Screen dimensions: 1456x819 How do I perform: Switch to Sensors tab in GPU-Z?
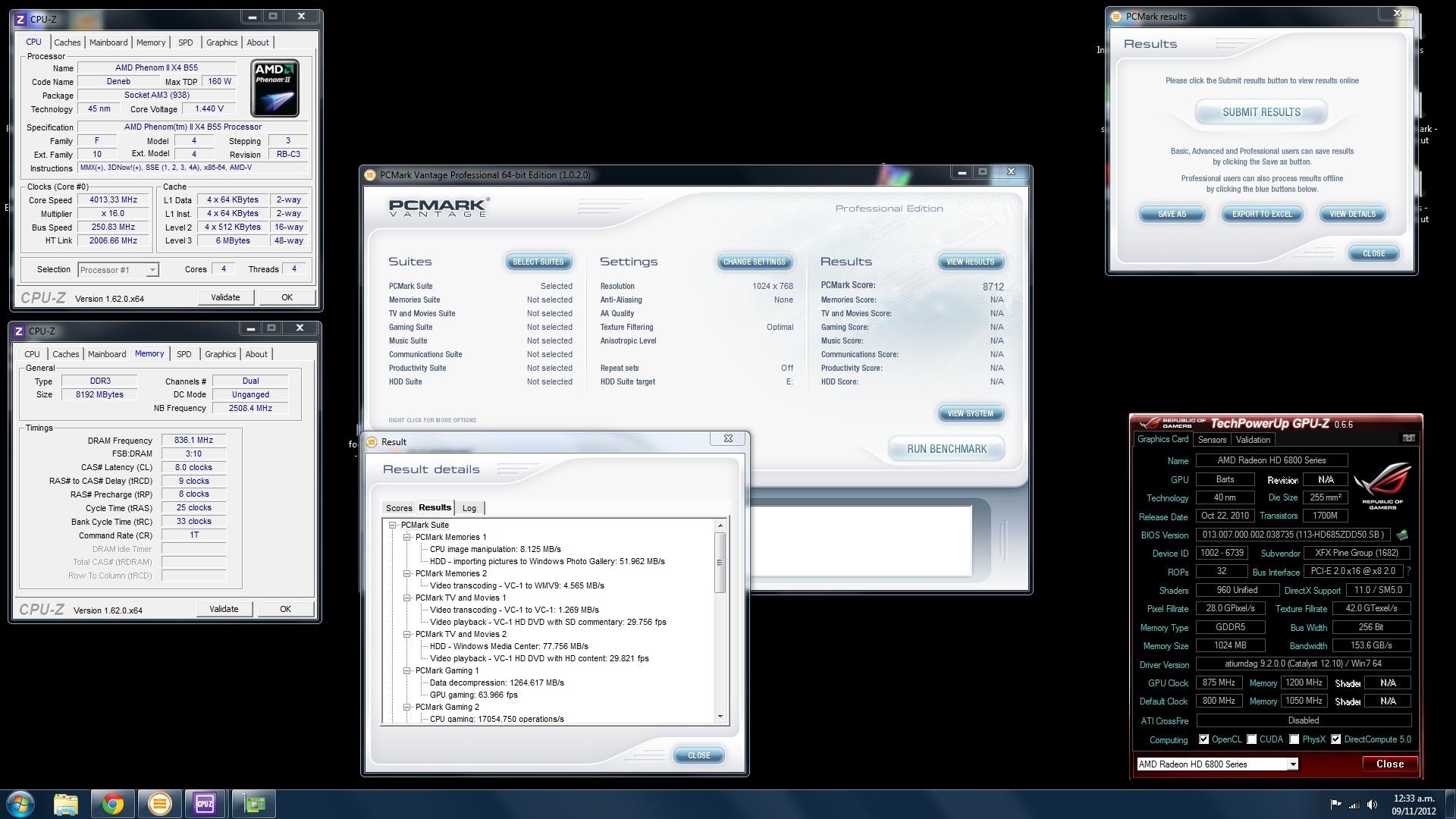pos(1212,440)
